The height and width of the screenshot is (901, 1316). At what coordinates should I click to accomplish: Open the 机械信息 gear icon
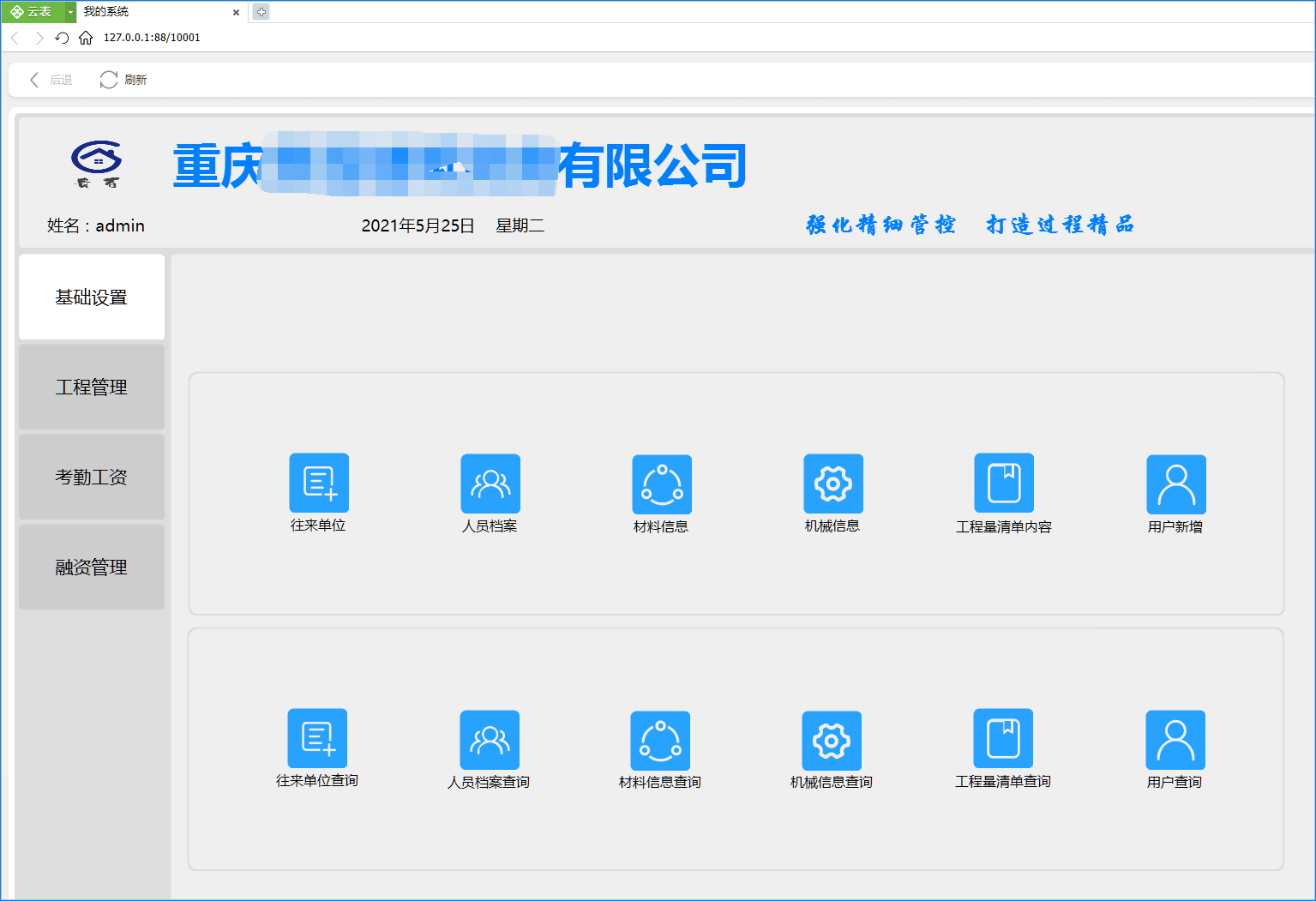click(x=833, y=484)
